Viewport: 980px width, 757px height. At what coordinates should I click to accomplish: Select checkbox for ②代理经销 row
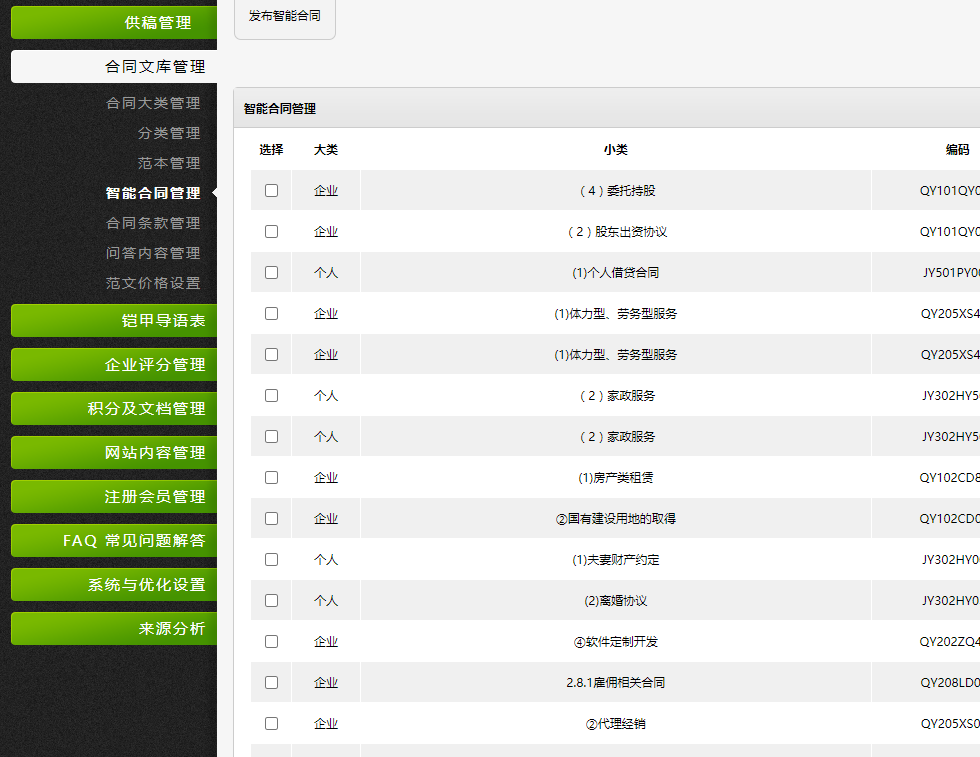[x=271, y=723]
